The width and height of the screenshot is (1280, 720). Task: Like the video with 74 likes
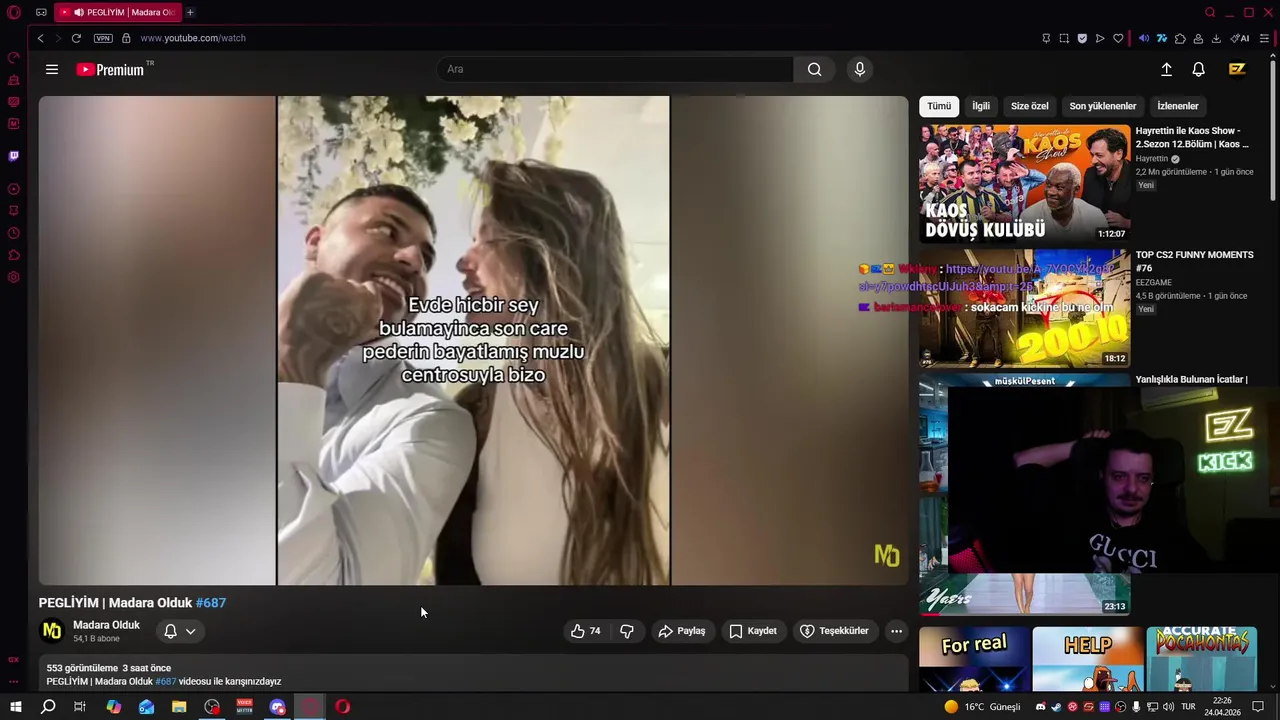click(585, 631)
